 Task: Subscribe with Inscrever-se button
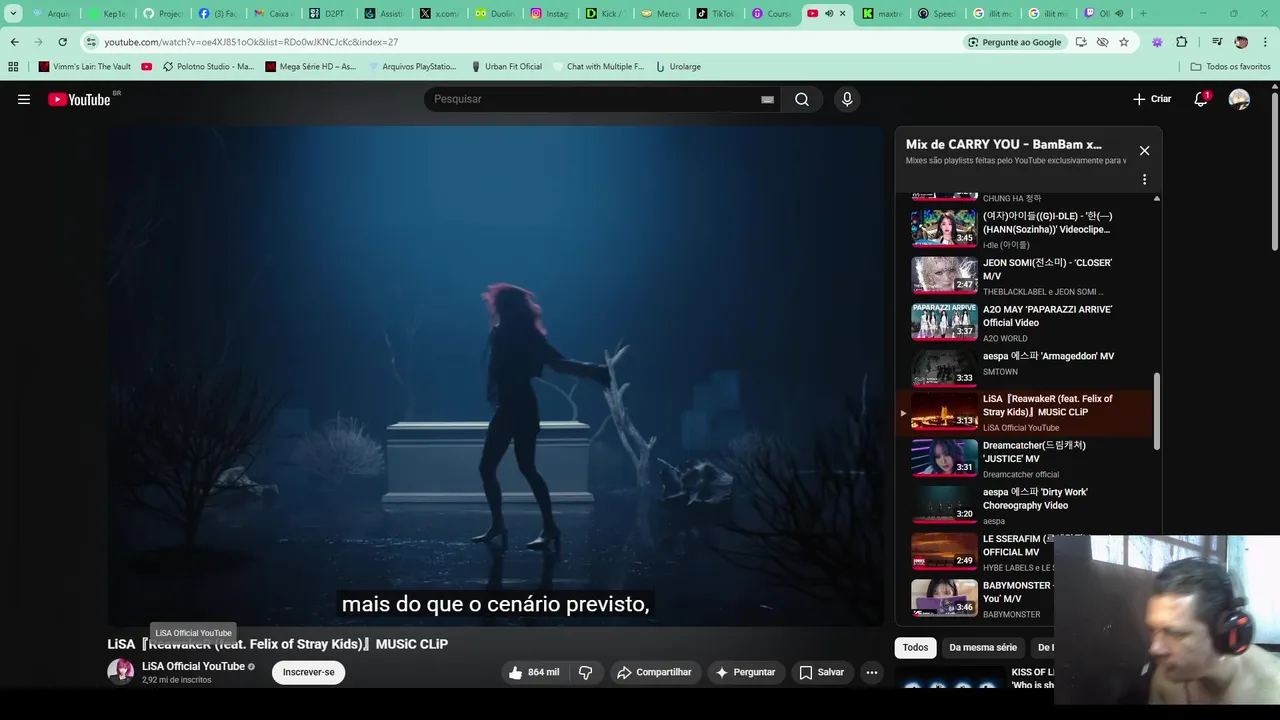pyautogui.click(x=309, y=672)
